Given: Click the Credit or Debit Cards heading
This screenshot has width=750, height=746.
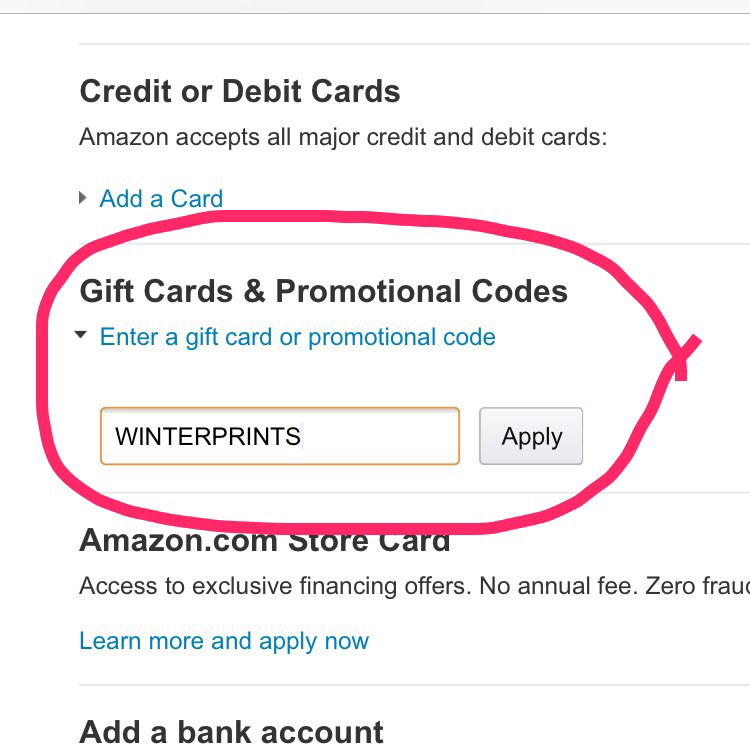Looking at the screenshot, I should point(240,92).
